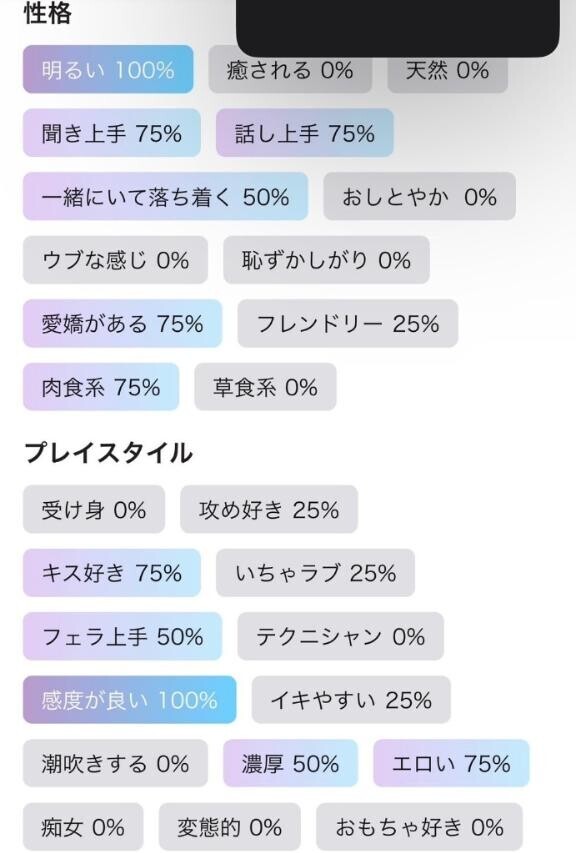Click the プレイスタイル section heading
Viewport: 576px width, 853px height.
pyautogui.click(x=108, y=452)
